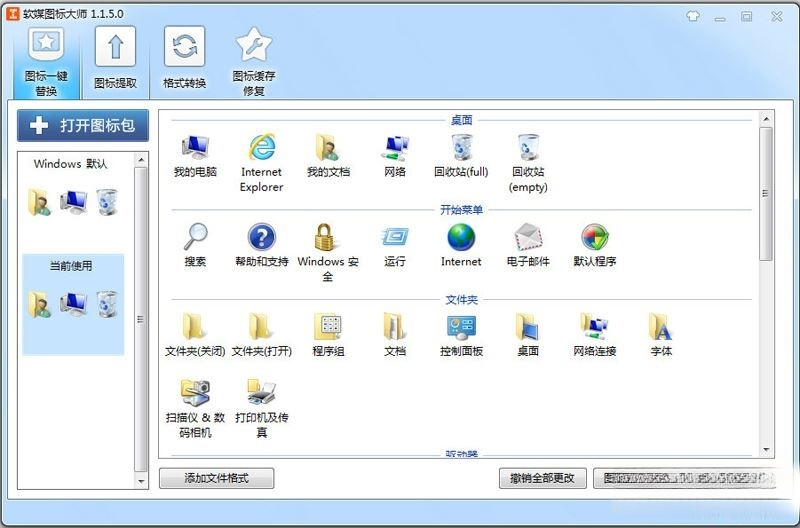
Task: Click the 文件夹(关闭) icon
Action: click(x=195, y=335)
